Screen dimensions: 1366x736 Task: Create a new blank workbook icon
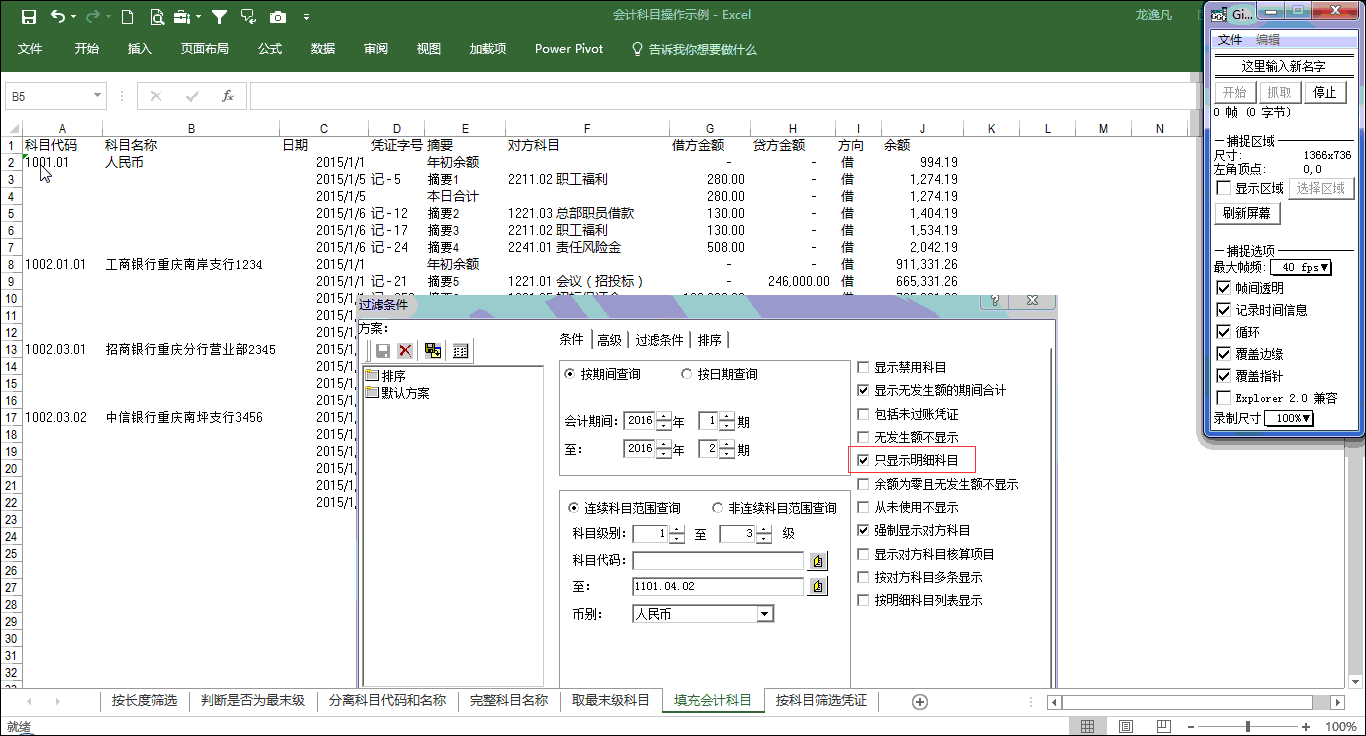[x=127, y=17]
